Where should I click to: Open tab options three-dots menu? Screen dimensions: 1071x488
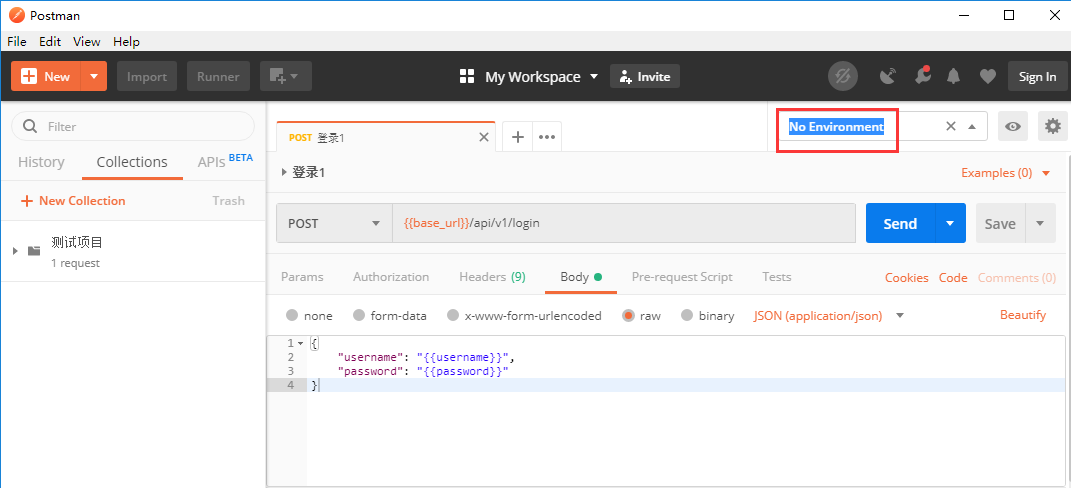[x=546, y=137]
